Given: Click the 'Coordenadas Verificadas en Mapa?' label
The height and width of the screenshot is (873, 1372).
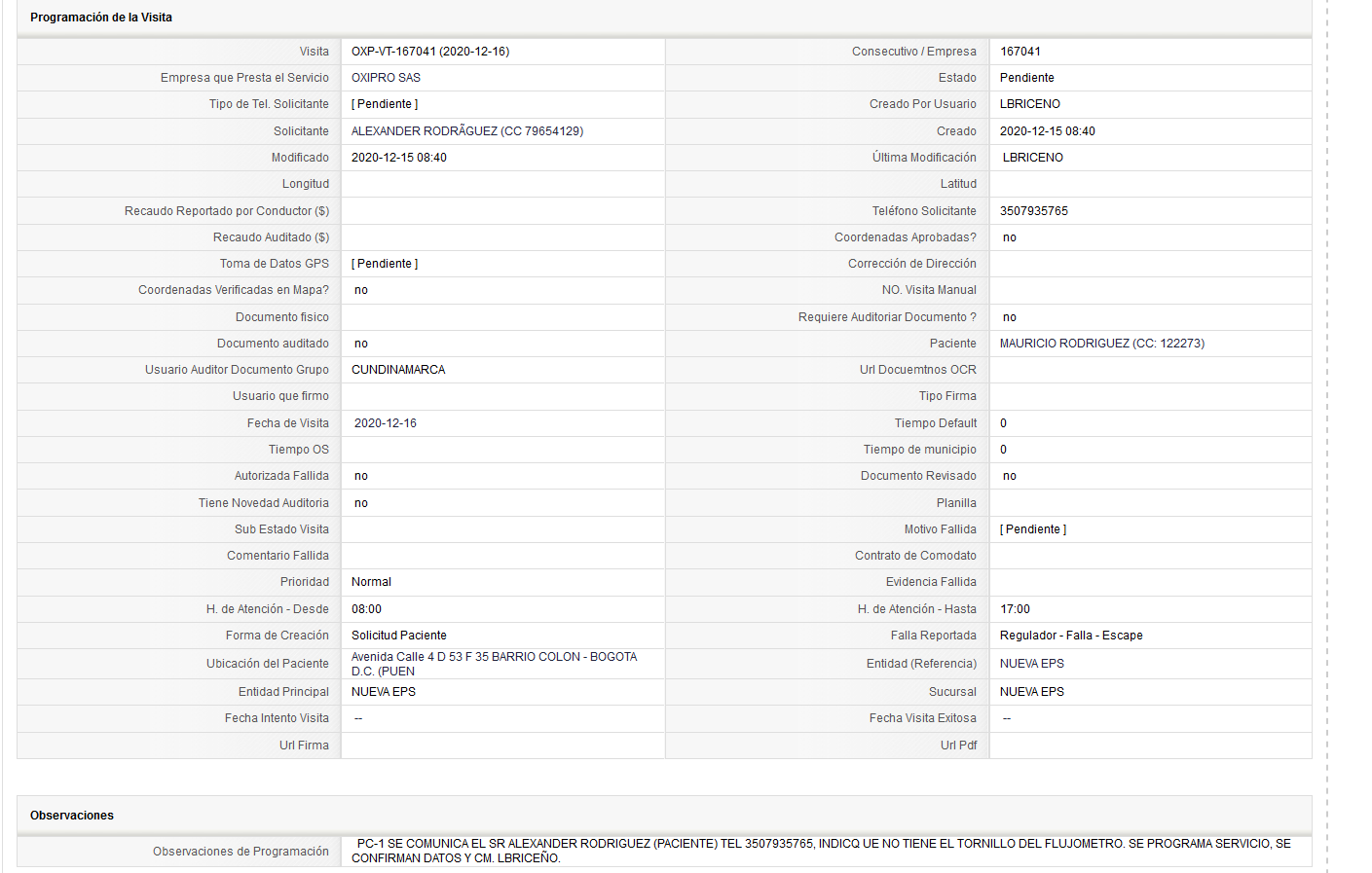Looking at the screenshot, I should coord(234,290).
